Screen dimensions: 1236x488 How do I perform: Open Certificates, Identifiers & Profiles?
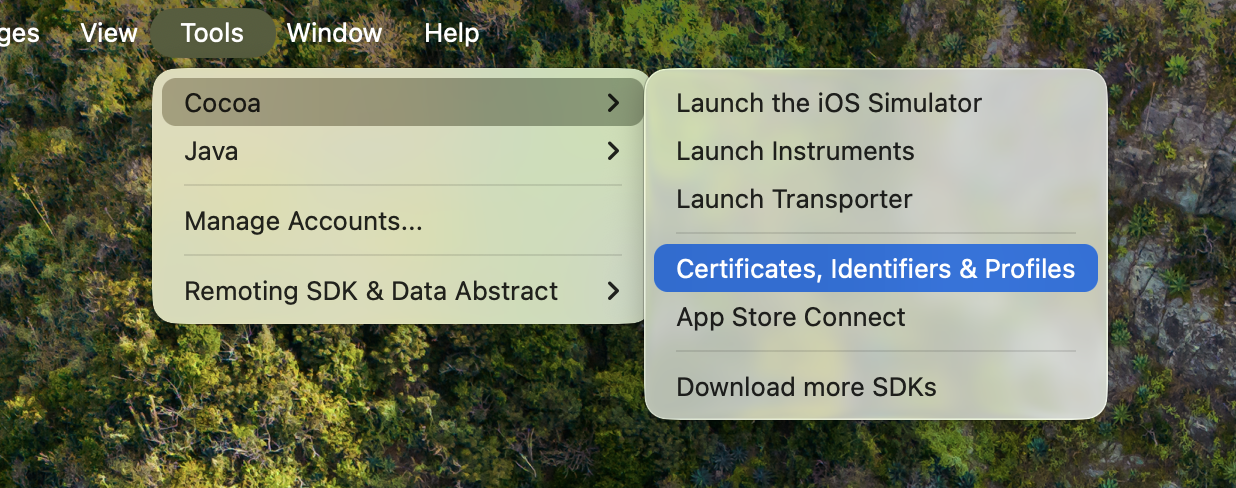(875, 269)
